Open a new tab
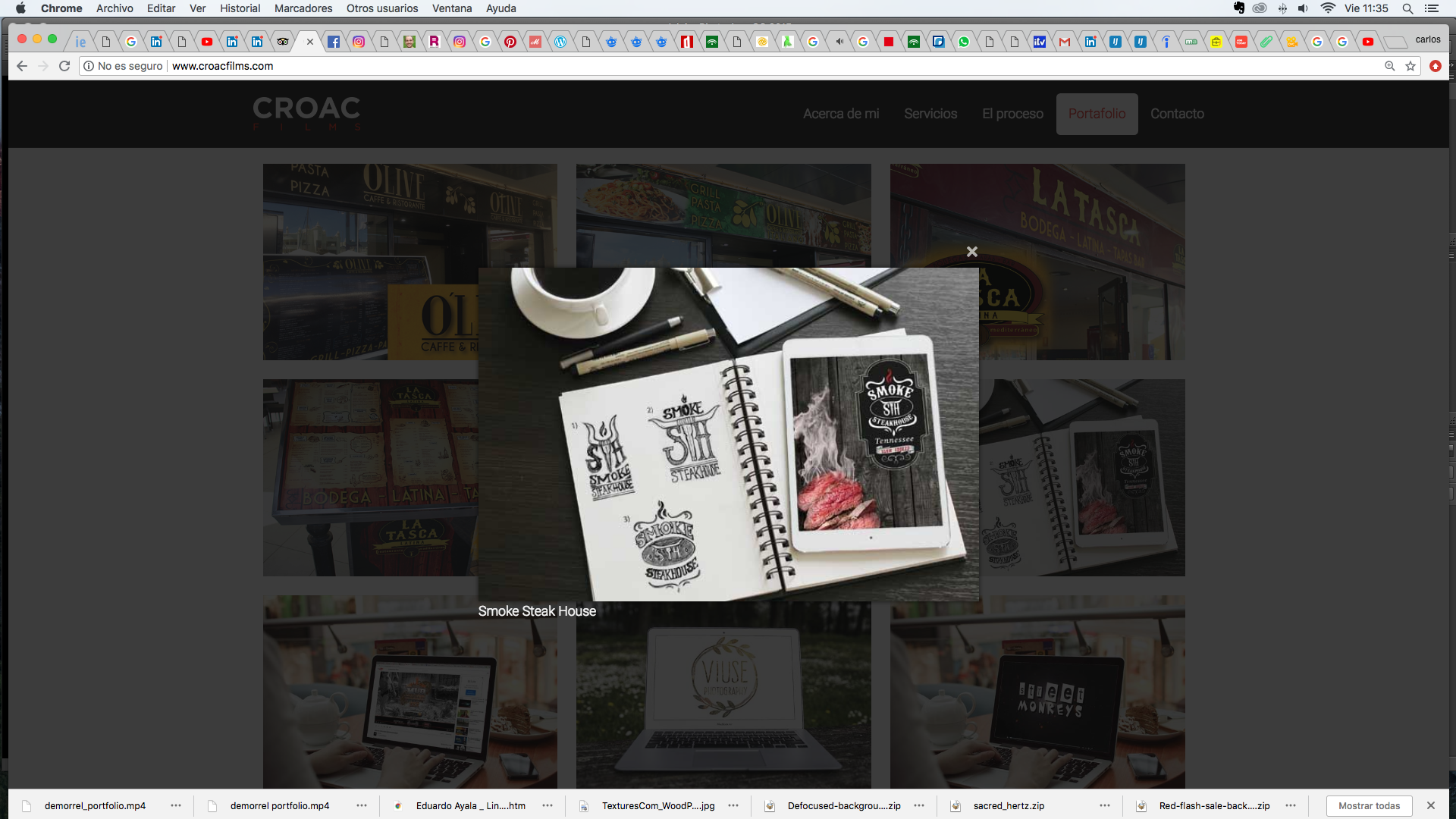Image resolution: width=1456 pixels, height=819 pixels. pyautogui.click(x=1395, y=42)
